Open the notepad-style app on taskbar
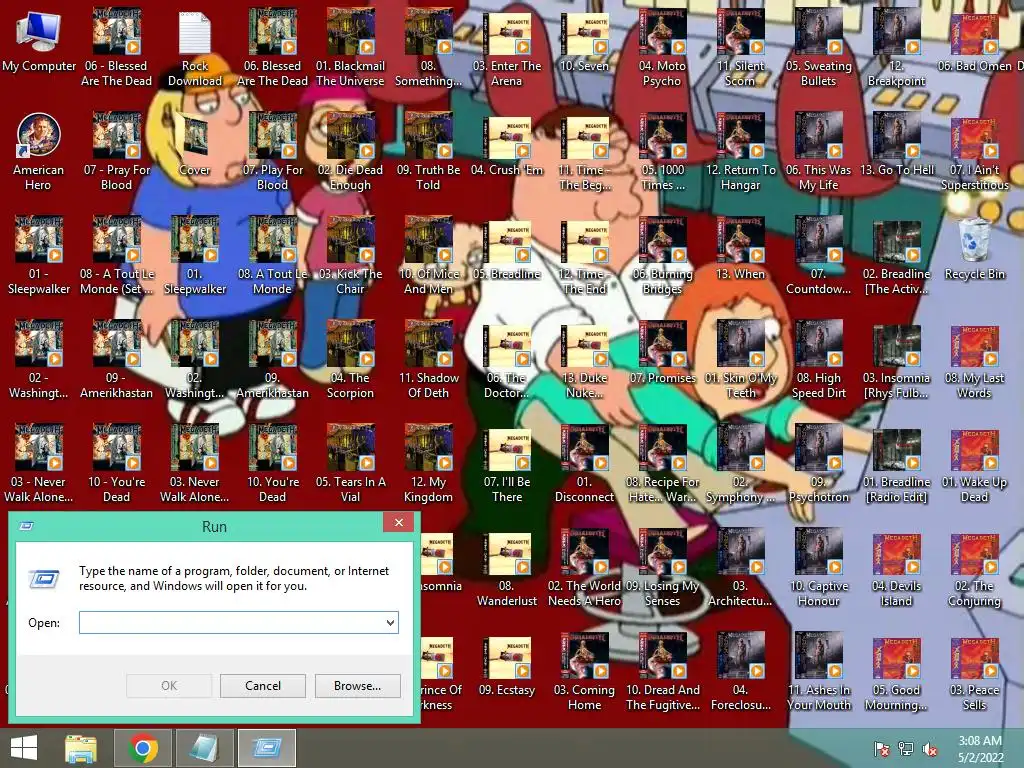This screenshot has width=1024, height=768. 204,748
